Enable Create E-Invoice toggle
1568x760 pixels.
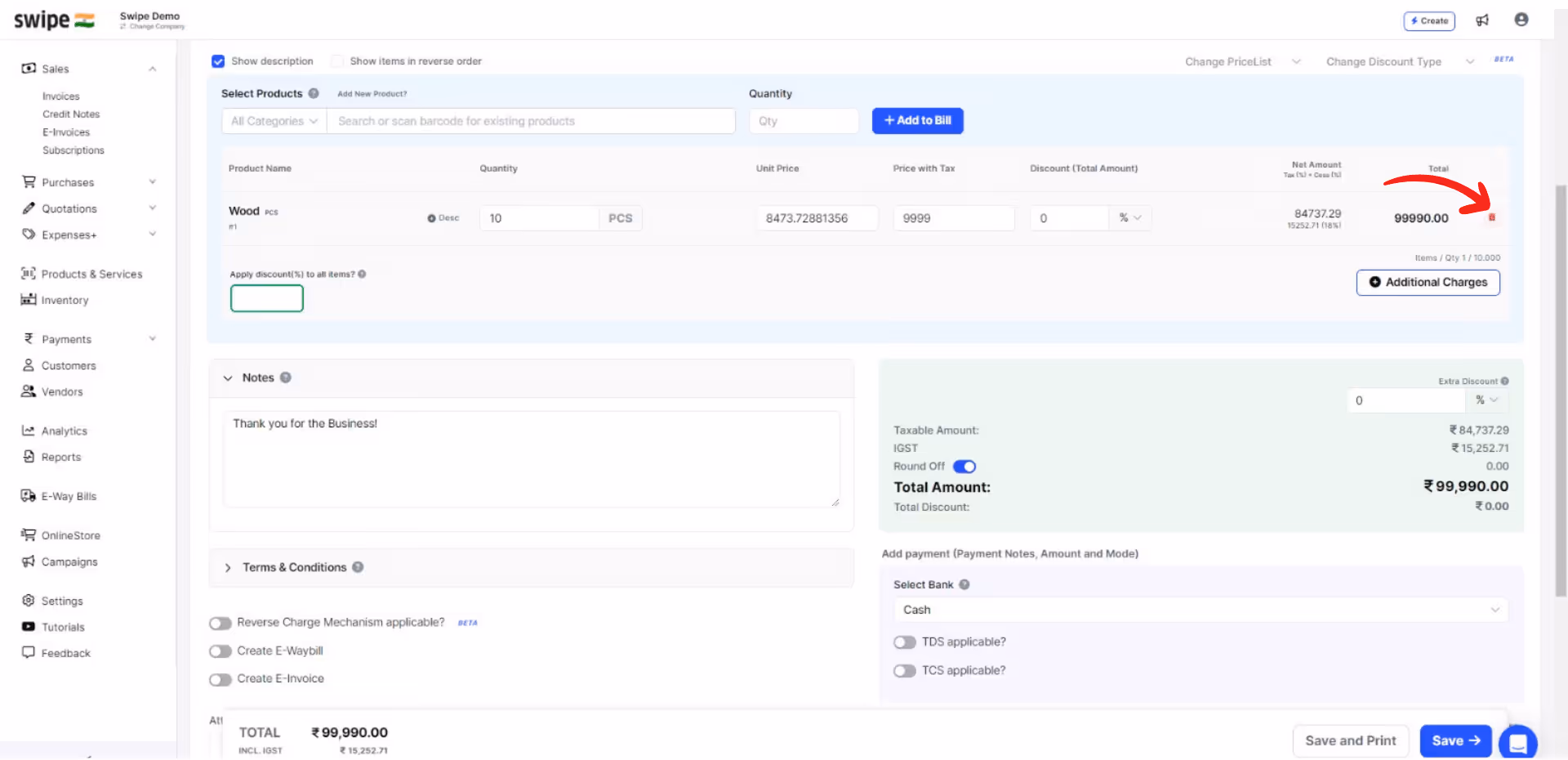220,680
